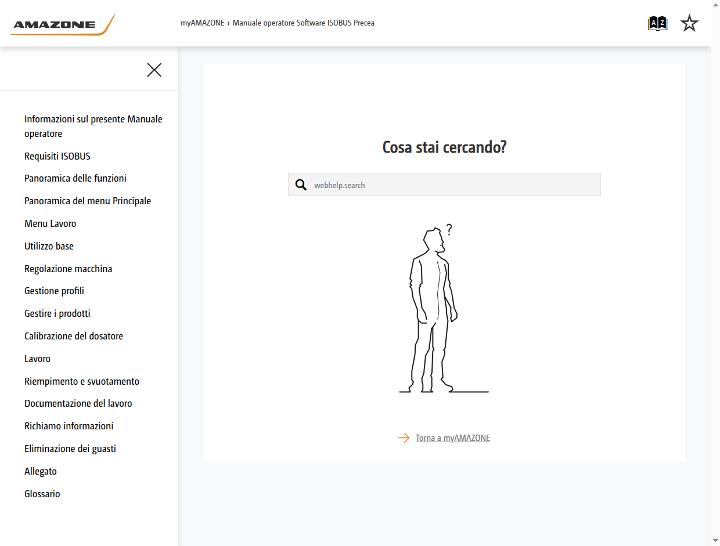720x546 pixels.
Task: Select Regolazione macchina in the sidebar
Action: pyautogui.click(x=68, y=269)
